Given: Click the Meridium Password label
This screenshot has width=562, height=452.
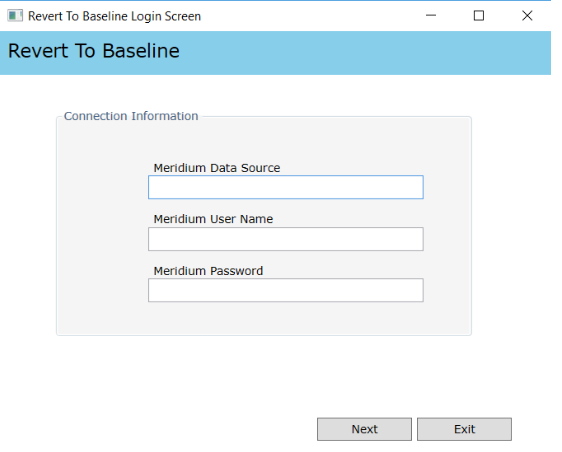Looking at the screenshot, I should [208, 271].
